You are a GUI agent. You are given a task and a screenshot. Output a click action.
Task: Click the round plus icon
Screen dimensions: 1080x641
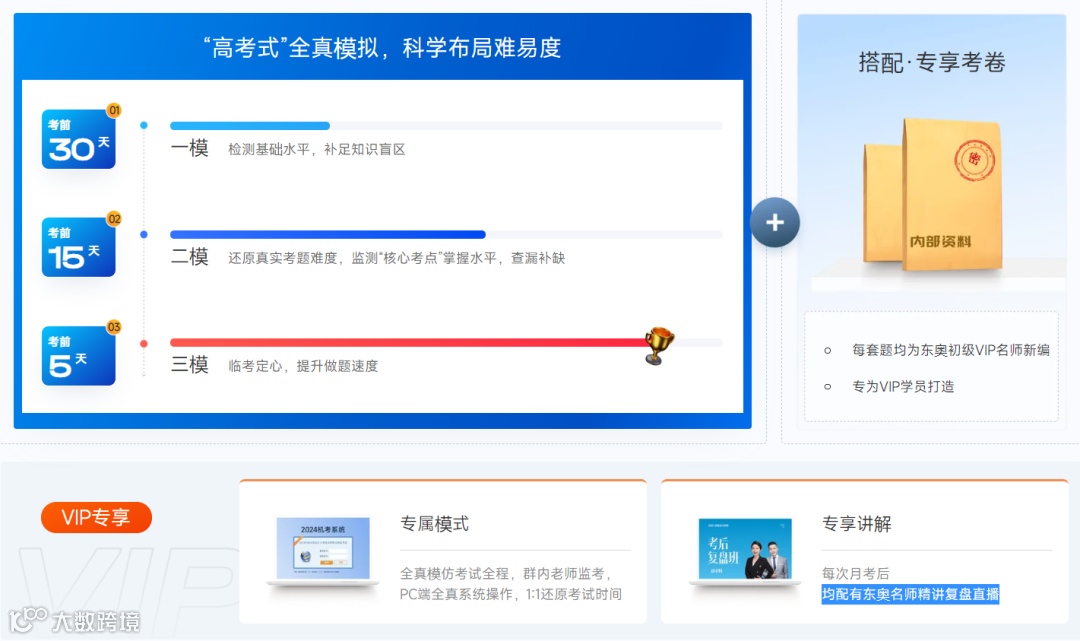(x=775, y=222)
